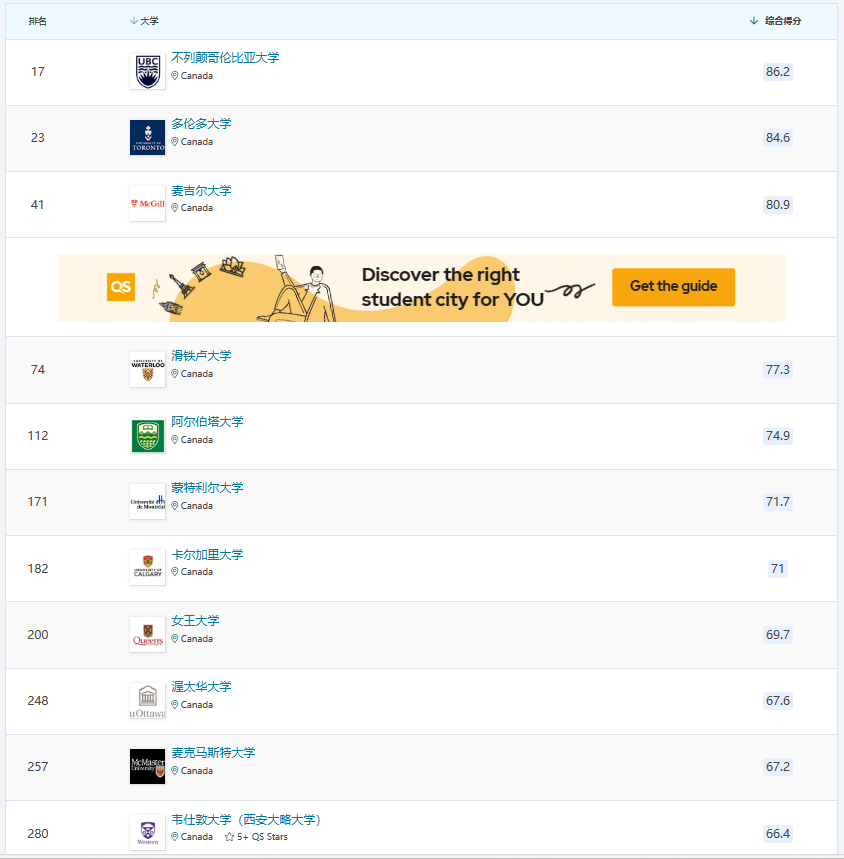Viewport: 844px width, 859px height.
Task: Click the location pin icon under 渥太华大学
Action: [x=175, y=705]
